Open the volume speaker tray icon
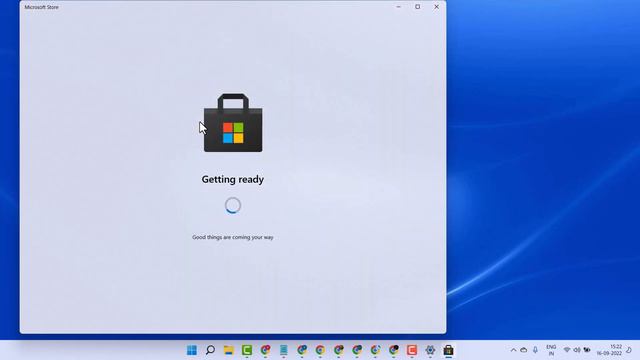The image size is (640, 360). click(x=577, y=350)
